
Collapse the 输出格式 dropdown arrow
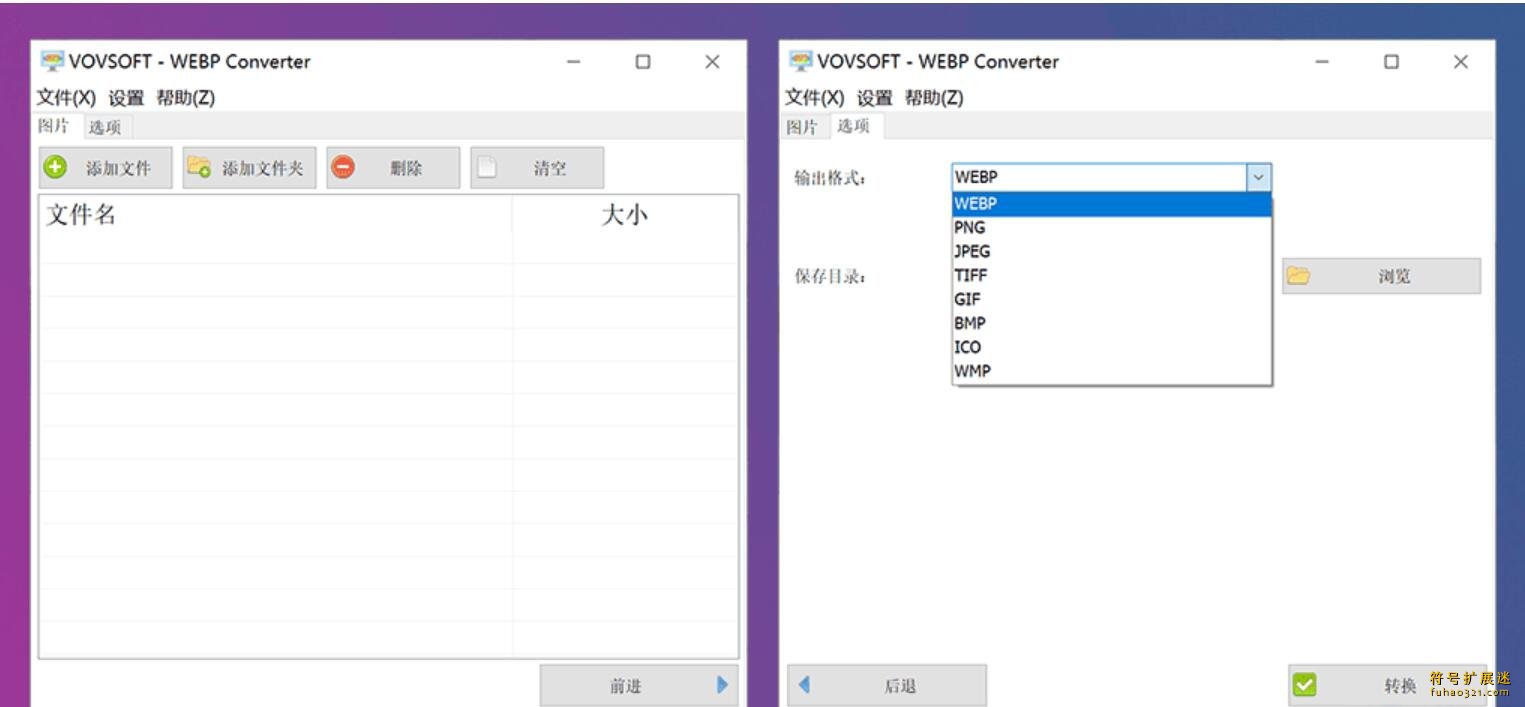(x=1259, y=177)
